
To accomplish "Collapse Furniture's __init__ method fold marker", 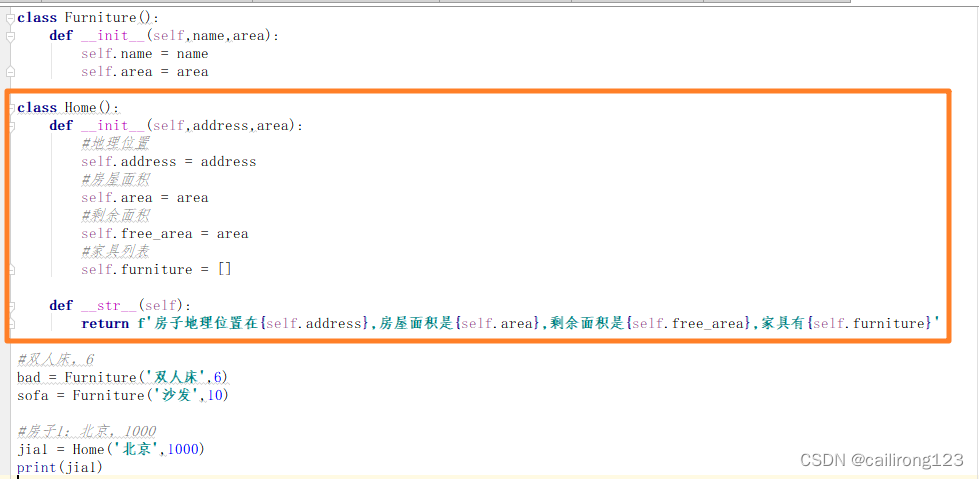I will click(10, 36).
